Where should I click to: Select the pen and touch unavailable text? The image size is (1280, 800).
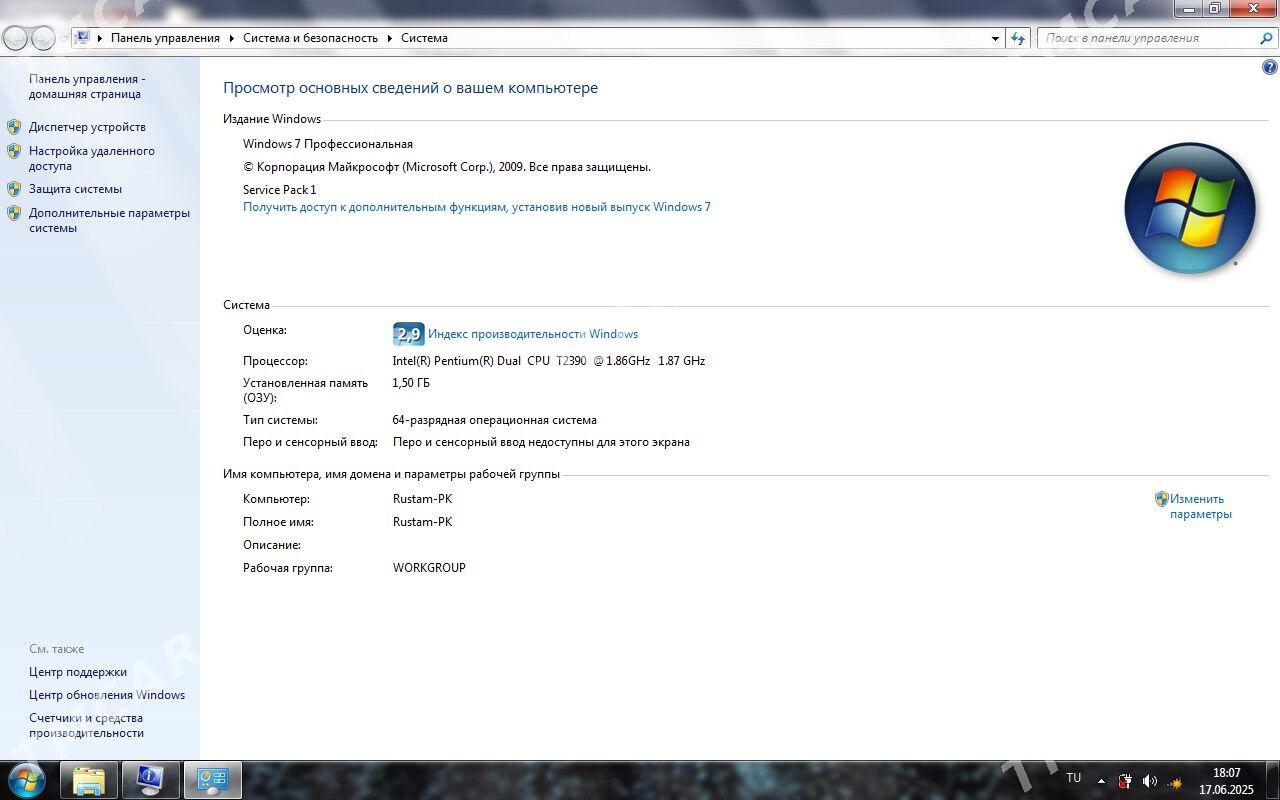click(x=541, y=442)
